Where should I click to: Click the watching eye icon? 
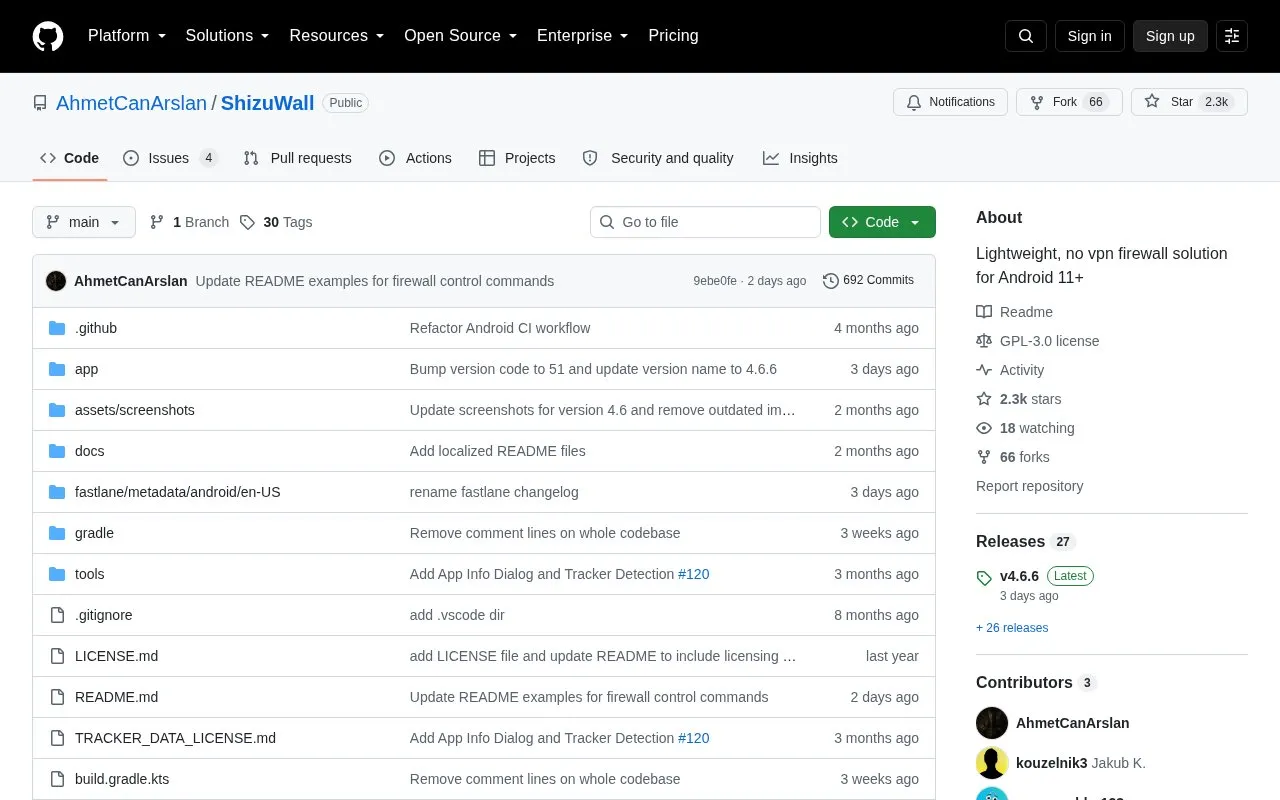(x=984, y=428)
